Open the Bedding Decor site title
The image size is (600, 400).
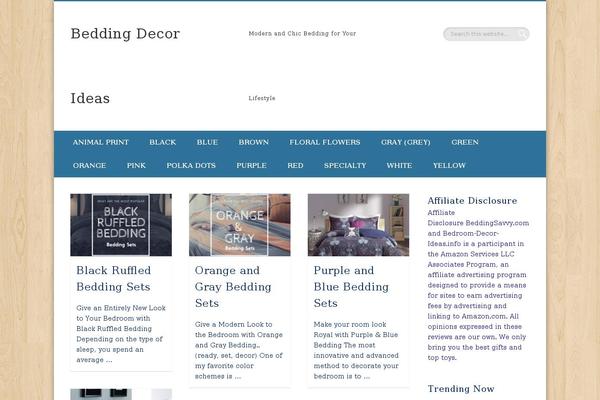point(125,34)
